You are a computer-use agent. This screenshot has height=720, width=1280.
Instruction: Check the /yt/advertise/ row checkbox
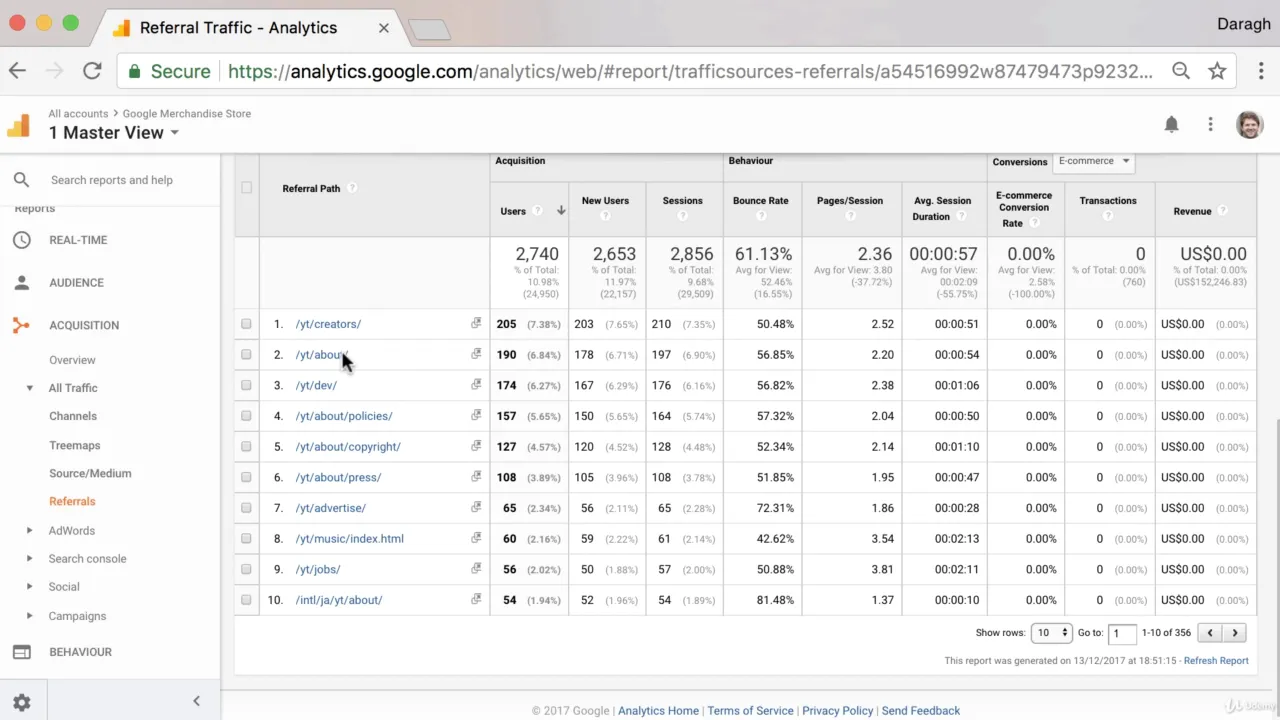(246, 508)
